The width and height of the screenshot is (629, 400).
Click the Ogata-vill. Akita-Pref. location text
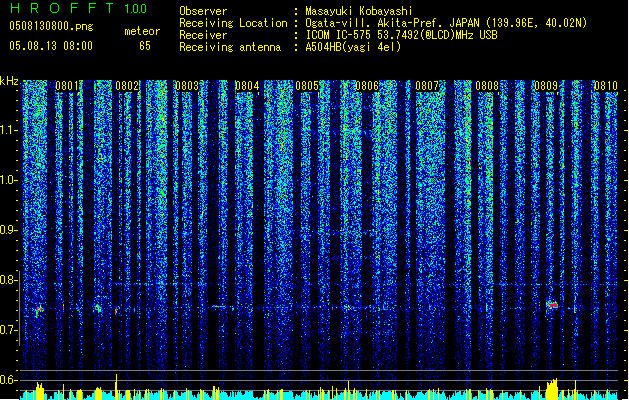tap(446, 23)
